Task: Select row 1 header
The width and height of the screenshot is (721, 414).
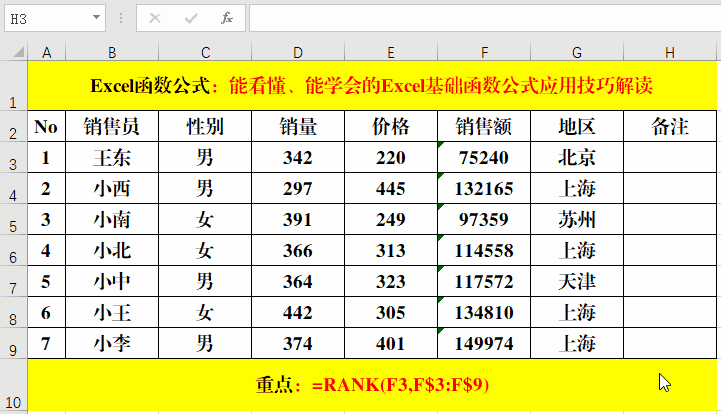Action: tap(13, 86)
